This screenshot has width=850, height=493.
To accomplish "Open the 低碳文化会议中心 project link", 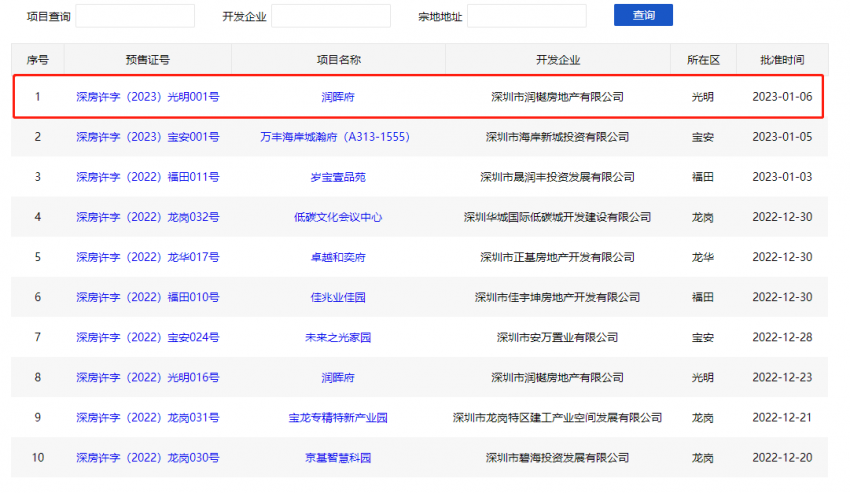I will point(338,217).
